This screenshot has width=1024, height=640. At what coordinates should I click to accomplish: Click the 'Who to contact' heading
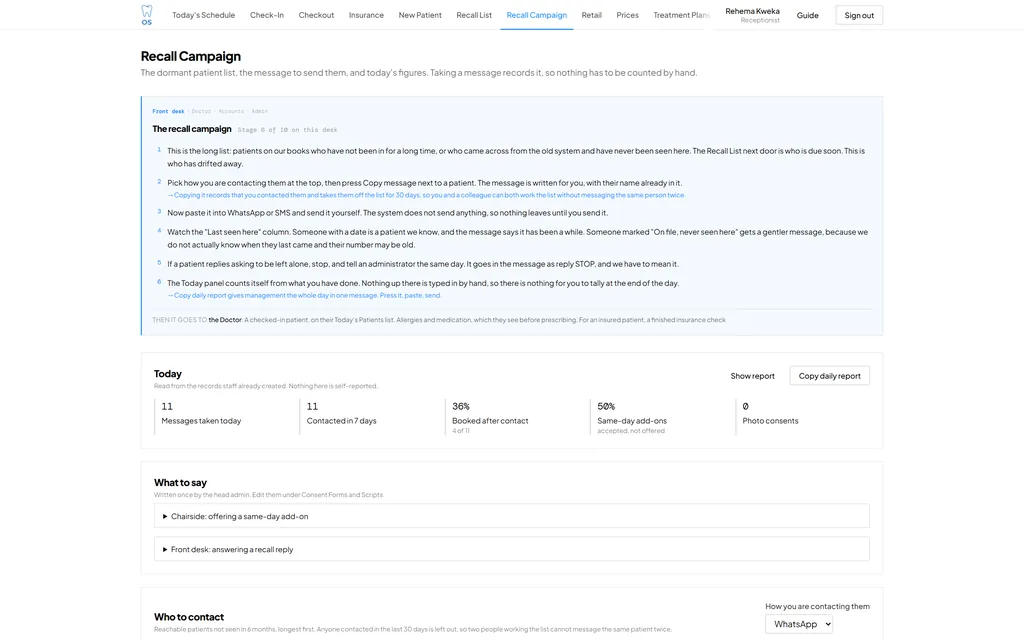(189, 617)
